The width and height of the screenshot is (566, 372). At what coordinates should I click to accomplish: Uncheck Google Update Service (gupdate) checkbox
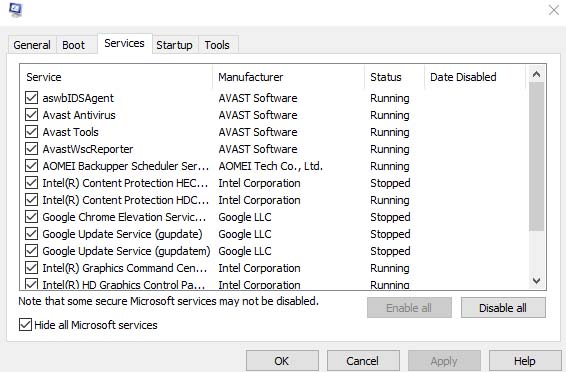tap(31, 233)
